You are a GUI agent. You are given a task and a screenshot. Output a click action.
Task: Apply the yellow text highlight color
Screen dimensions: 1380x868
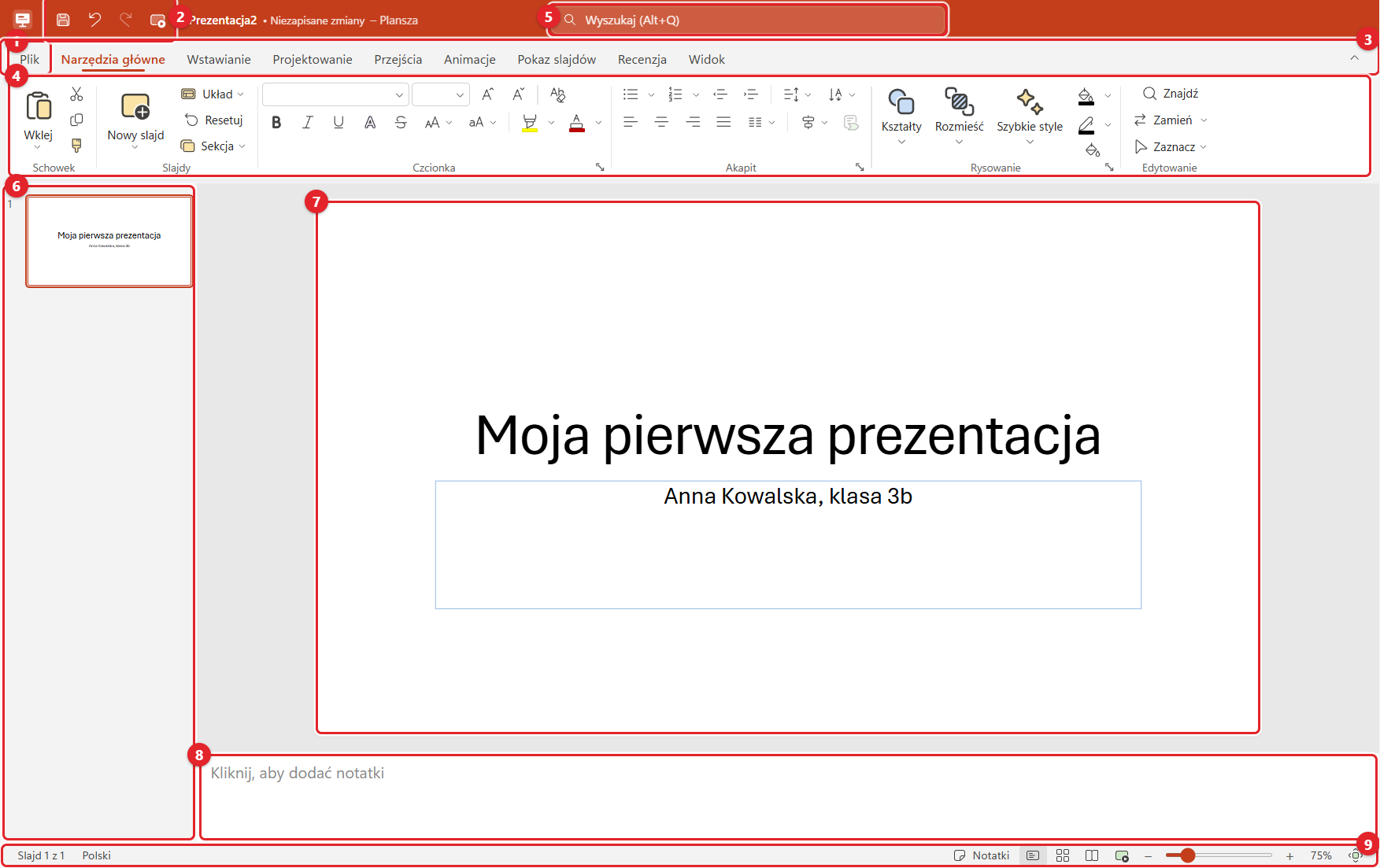(x=530, y=122)
